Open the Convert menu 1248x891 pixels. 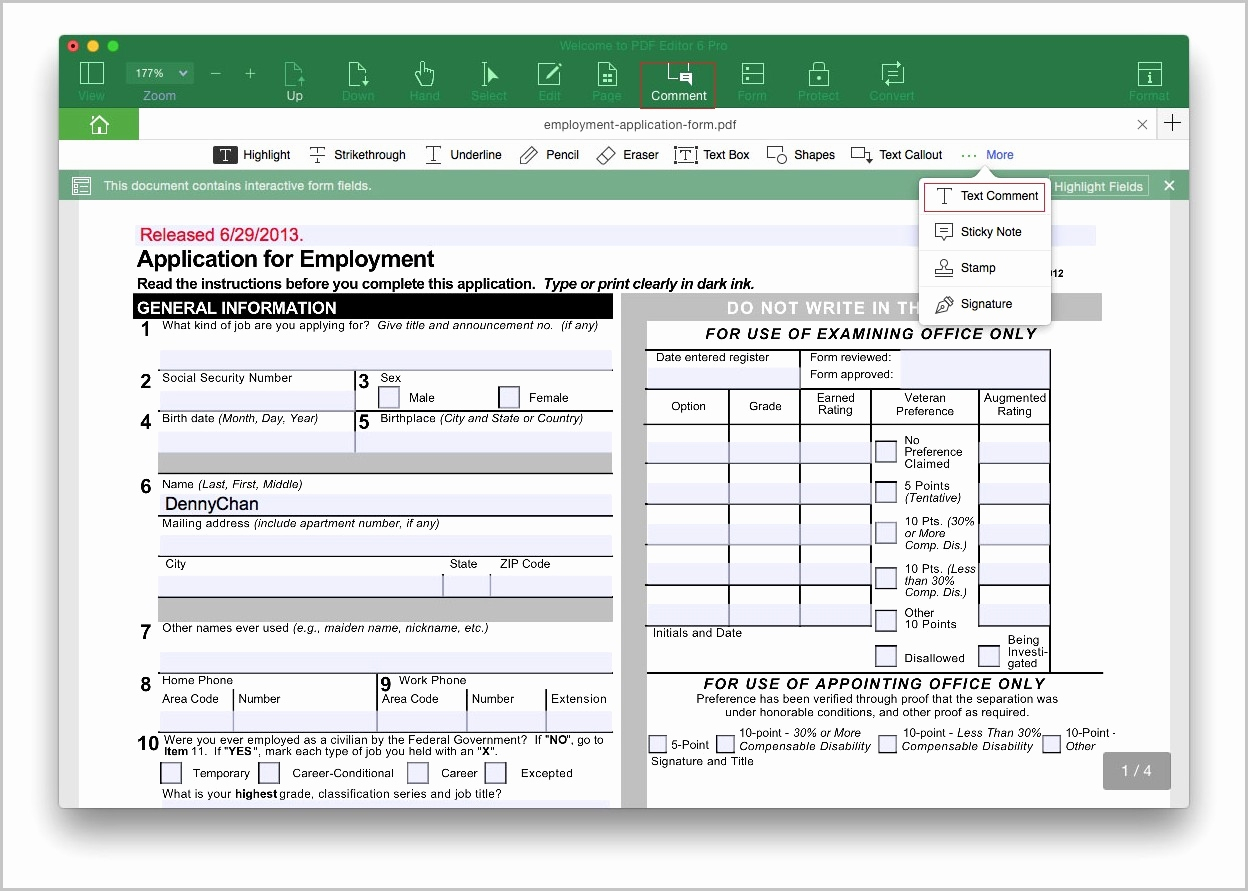891,80
